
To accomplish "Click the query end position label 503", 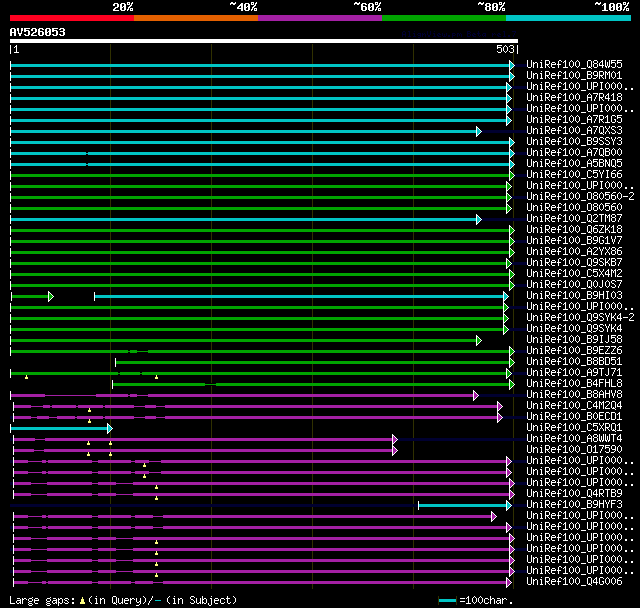I will coord(505,49).
